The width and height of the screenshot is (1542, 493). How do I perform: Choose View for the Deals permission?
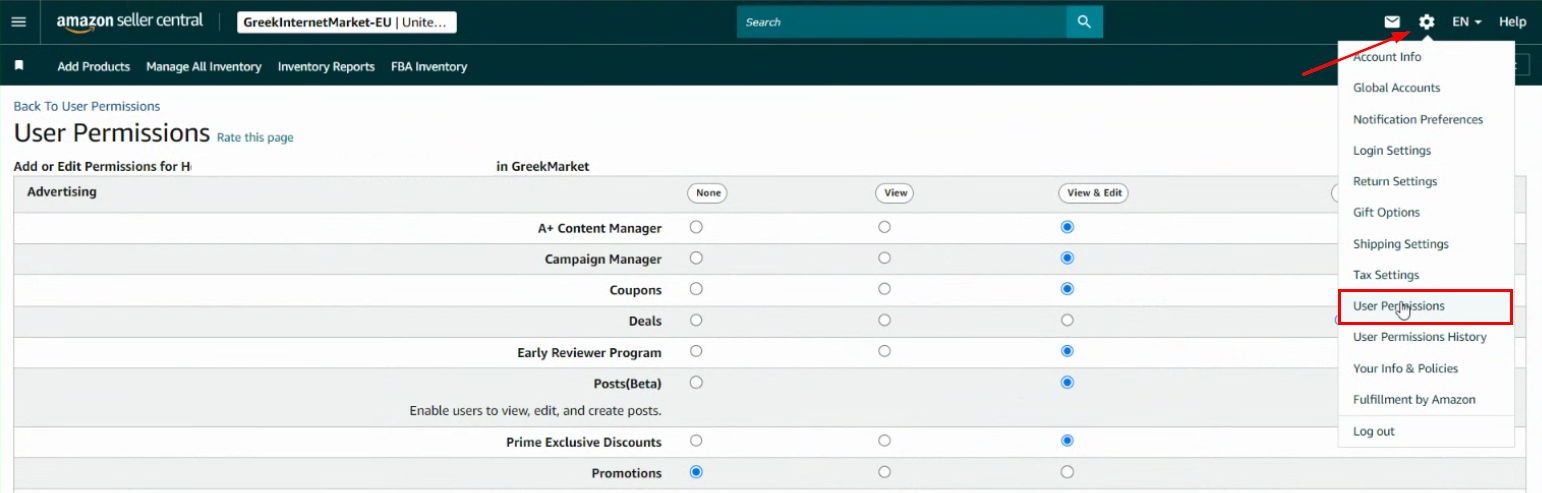[884, 320]
